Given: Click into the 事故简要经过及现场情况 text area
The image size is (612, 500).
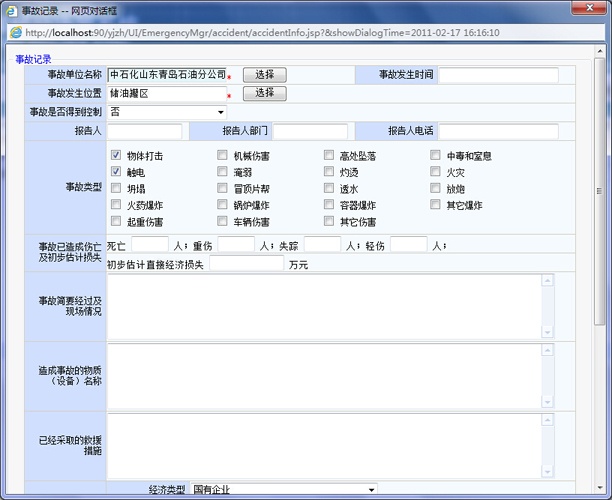Looking at the screenshot, I should [x=324, y=307].
